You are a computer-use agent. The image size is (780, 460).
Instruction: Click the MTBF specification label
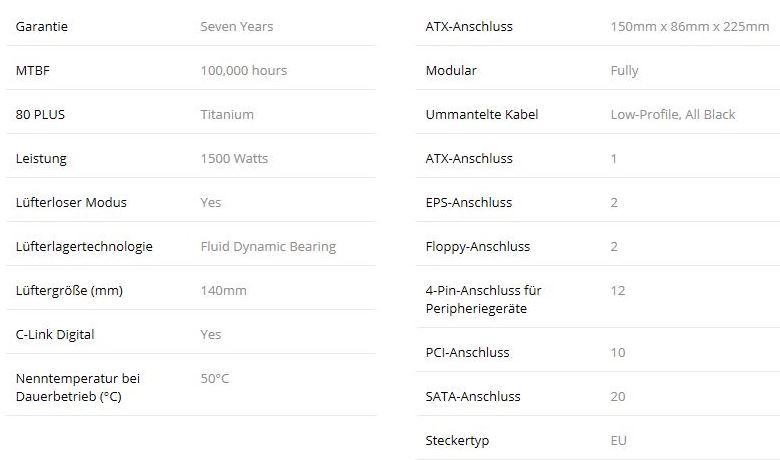(33, 71)
